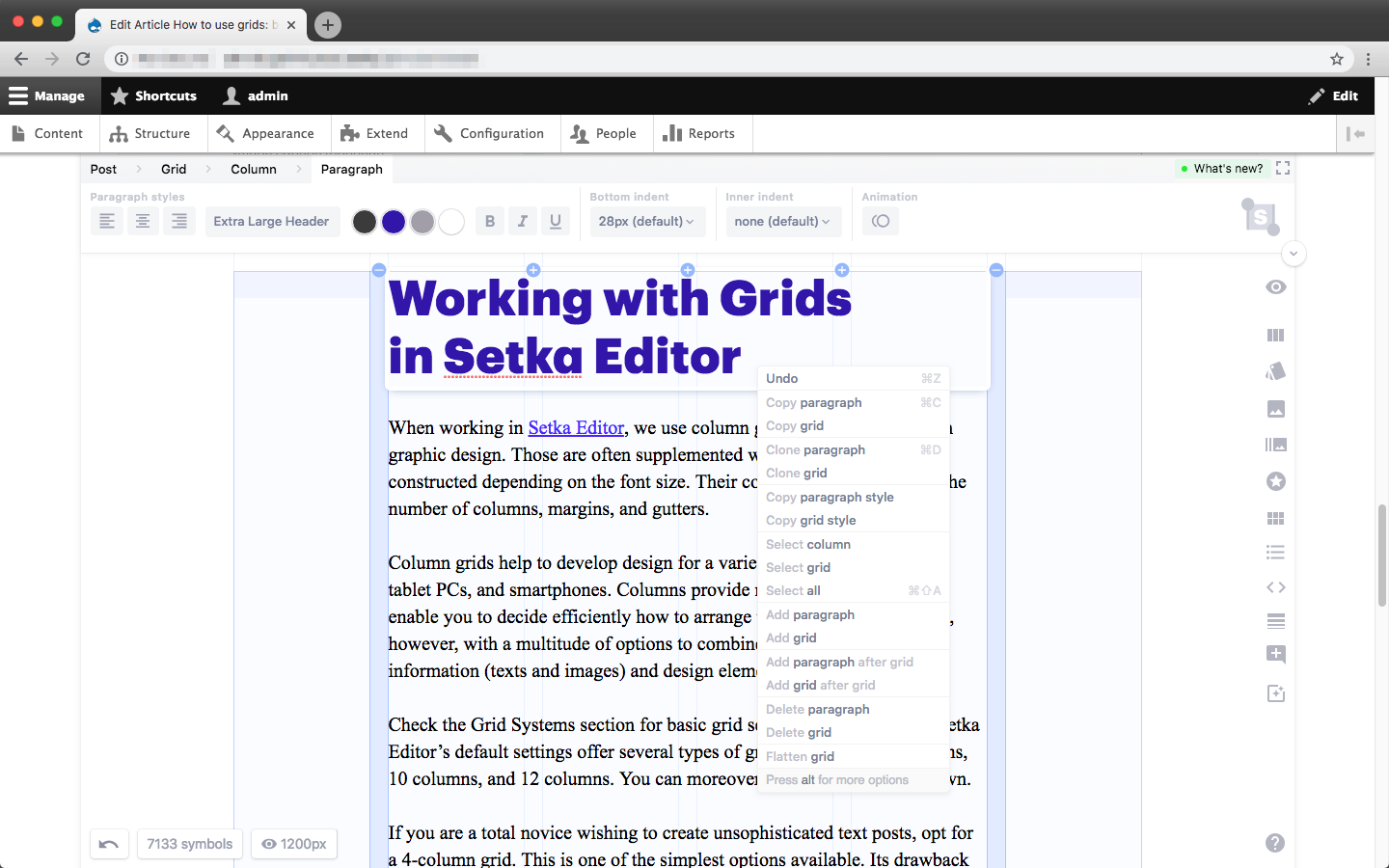Click the 7133 symbols counter
Viewport: 1389px width, 868px height.
coord(190,844)
